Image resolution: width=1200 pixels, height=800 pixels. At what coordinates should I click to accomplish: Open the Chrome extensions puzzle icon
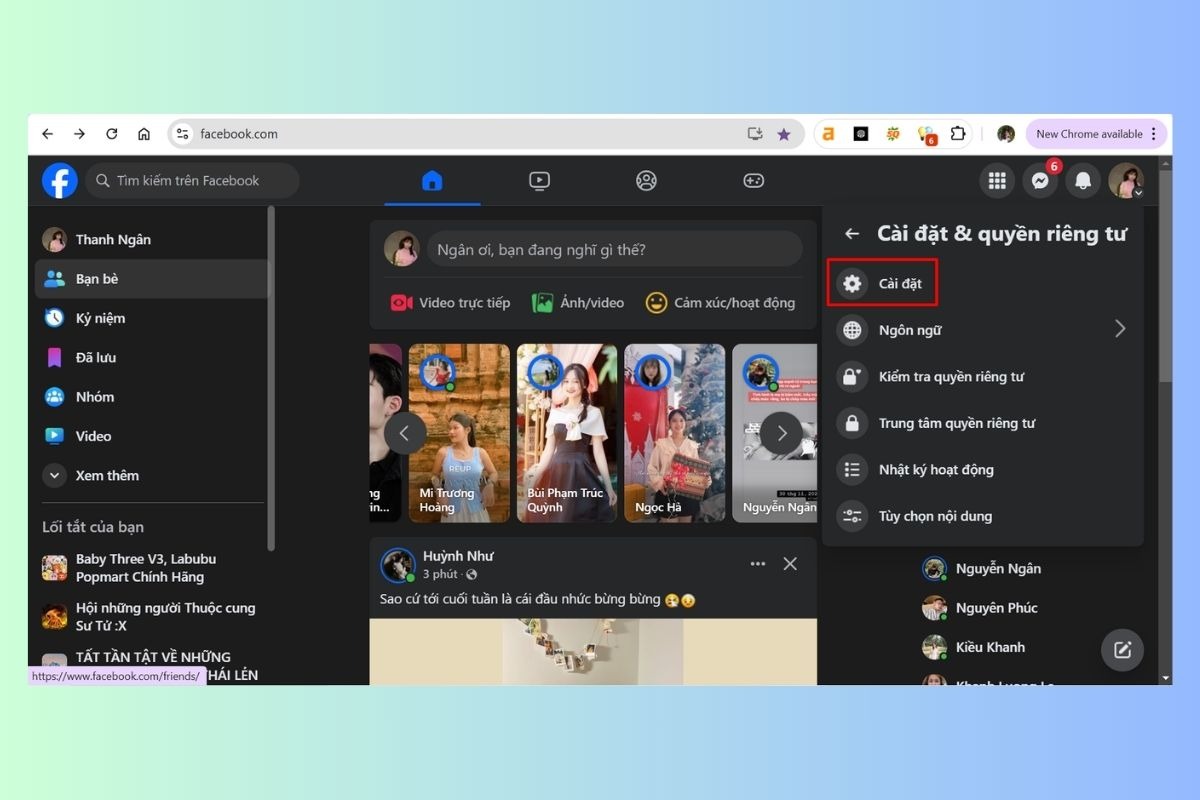(x=958, y=134)
